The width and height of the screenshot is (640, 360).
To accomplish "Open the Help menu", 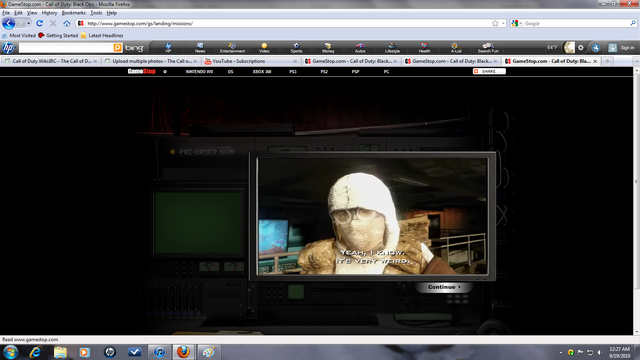I will pyautogui.click(x=111, y=13).
